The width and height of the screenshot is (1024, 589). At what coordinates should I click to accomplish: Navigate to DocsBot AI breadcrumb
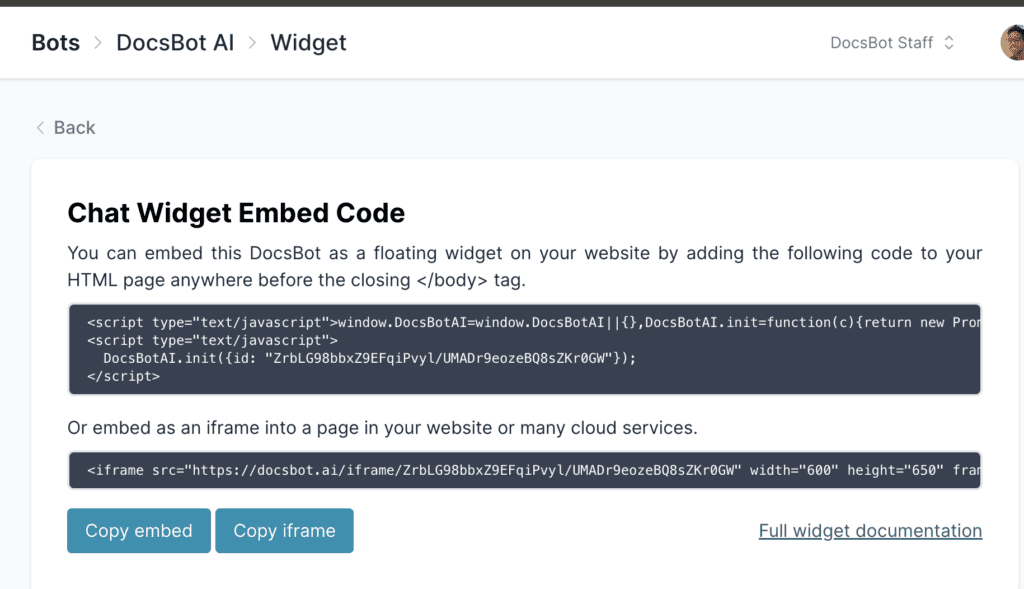point(175,43)
